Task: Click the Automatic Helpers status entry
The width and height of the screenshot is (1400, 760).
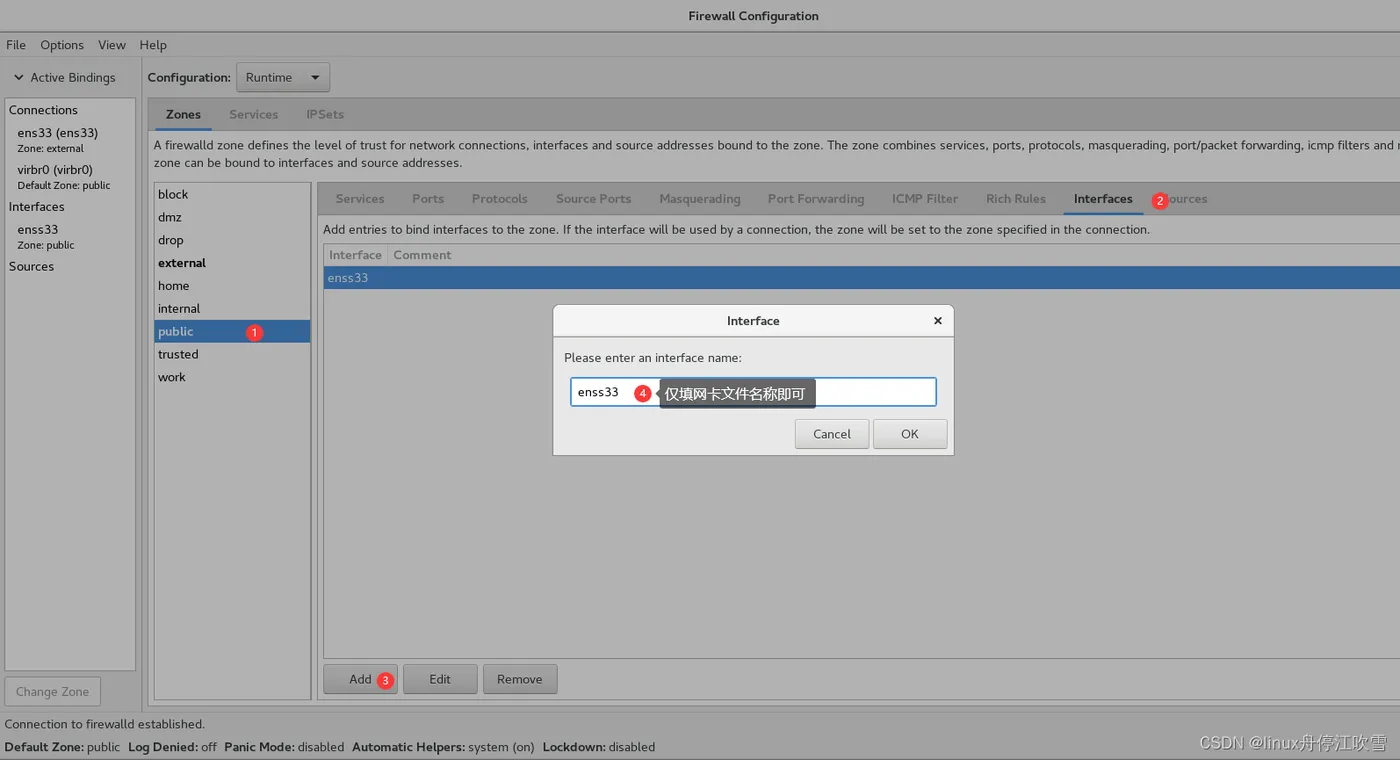Action: tap(443, 747)
